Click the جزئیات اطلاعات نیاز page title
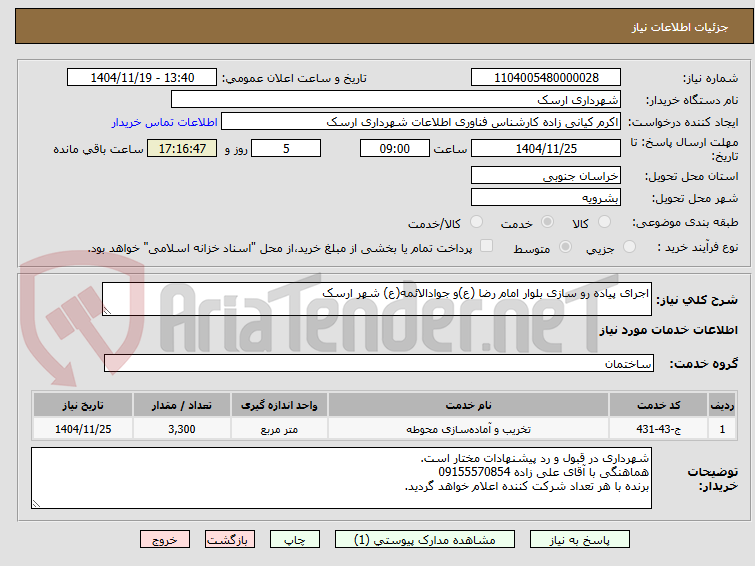The height and width of the screenshot is (566, 755). [x=679, y=27]
